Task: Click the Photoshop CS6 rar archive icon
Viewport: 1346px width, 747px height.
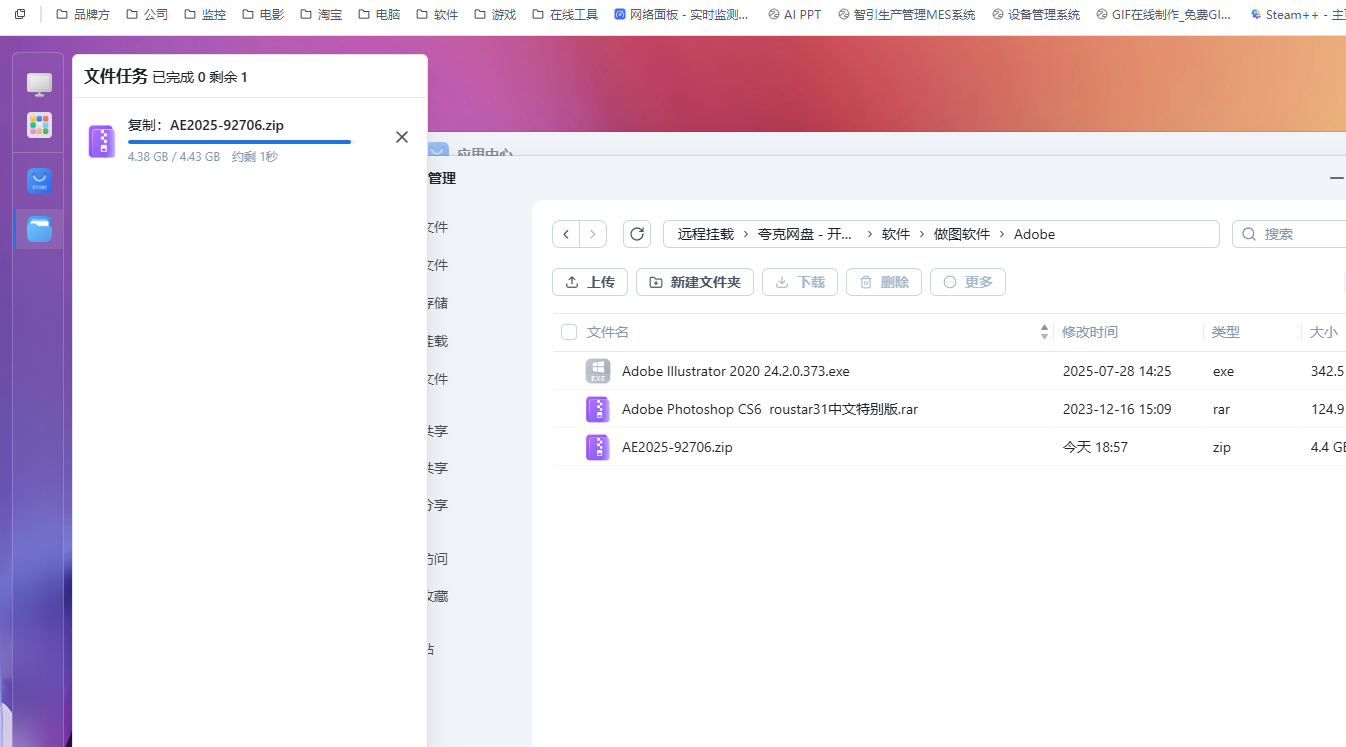Action: 598,409
